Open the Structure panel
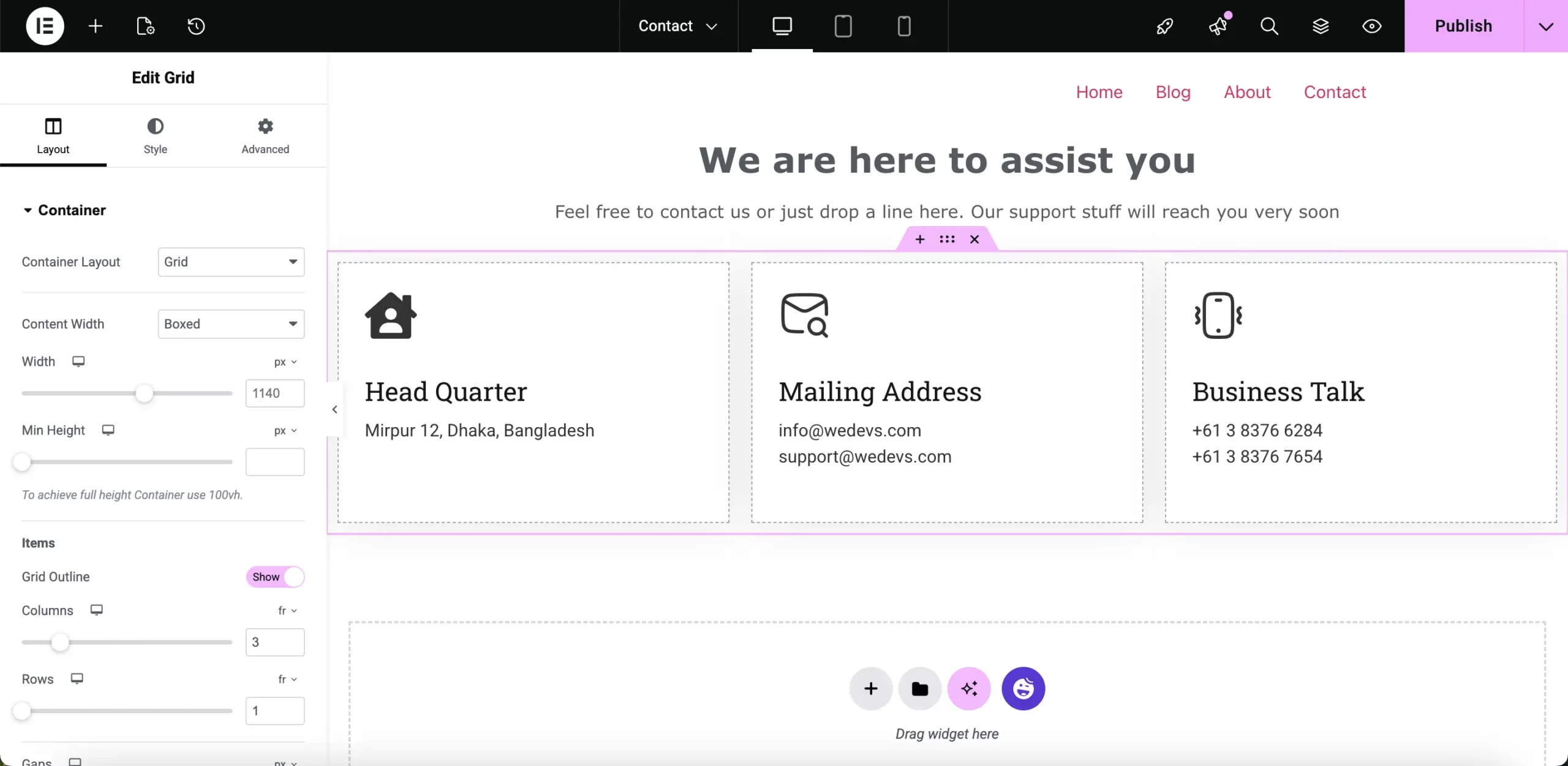The image size is (1568, 766). coord(1321,26)
